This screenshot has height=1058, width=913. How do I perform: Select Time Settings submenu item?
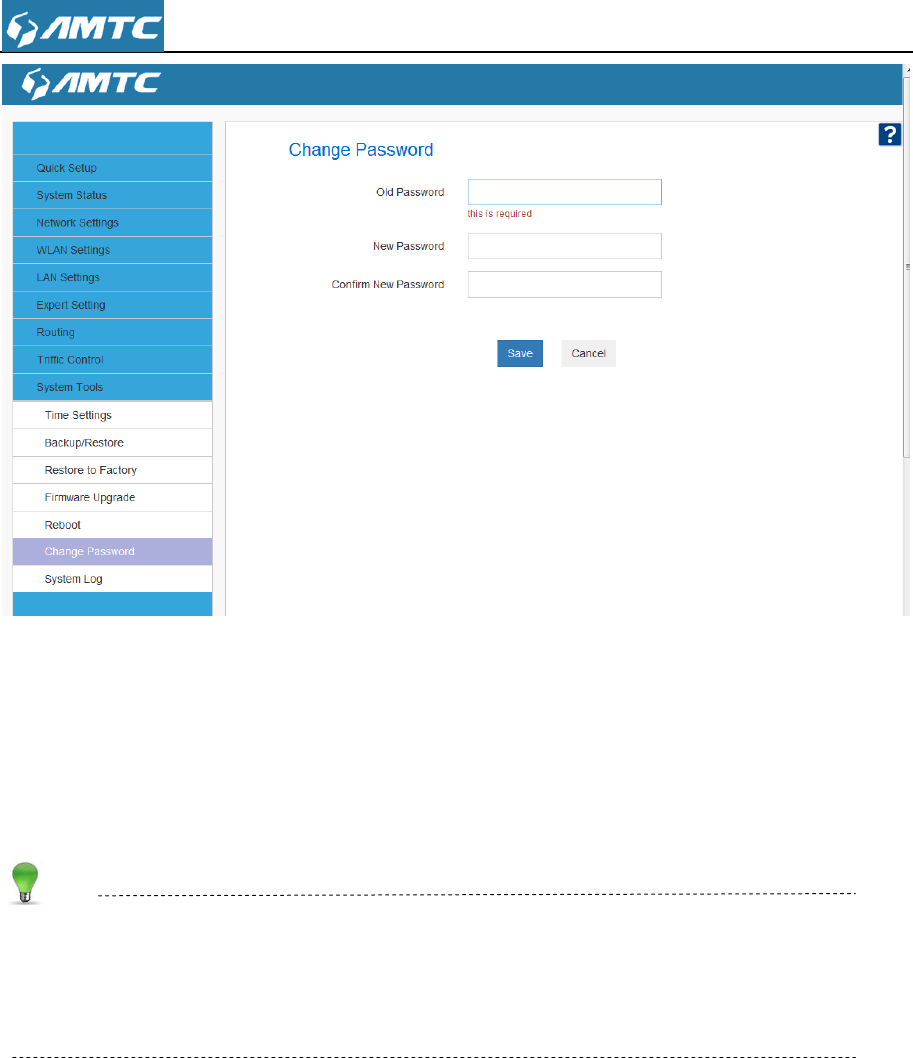pyautogui.click(x=112, y=415)
